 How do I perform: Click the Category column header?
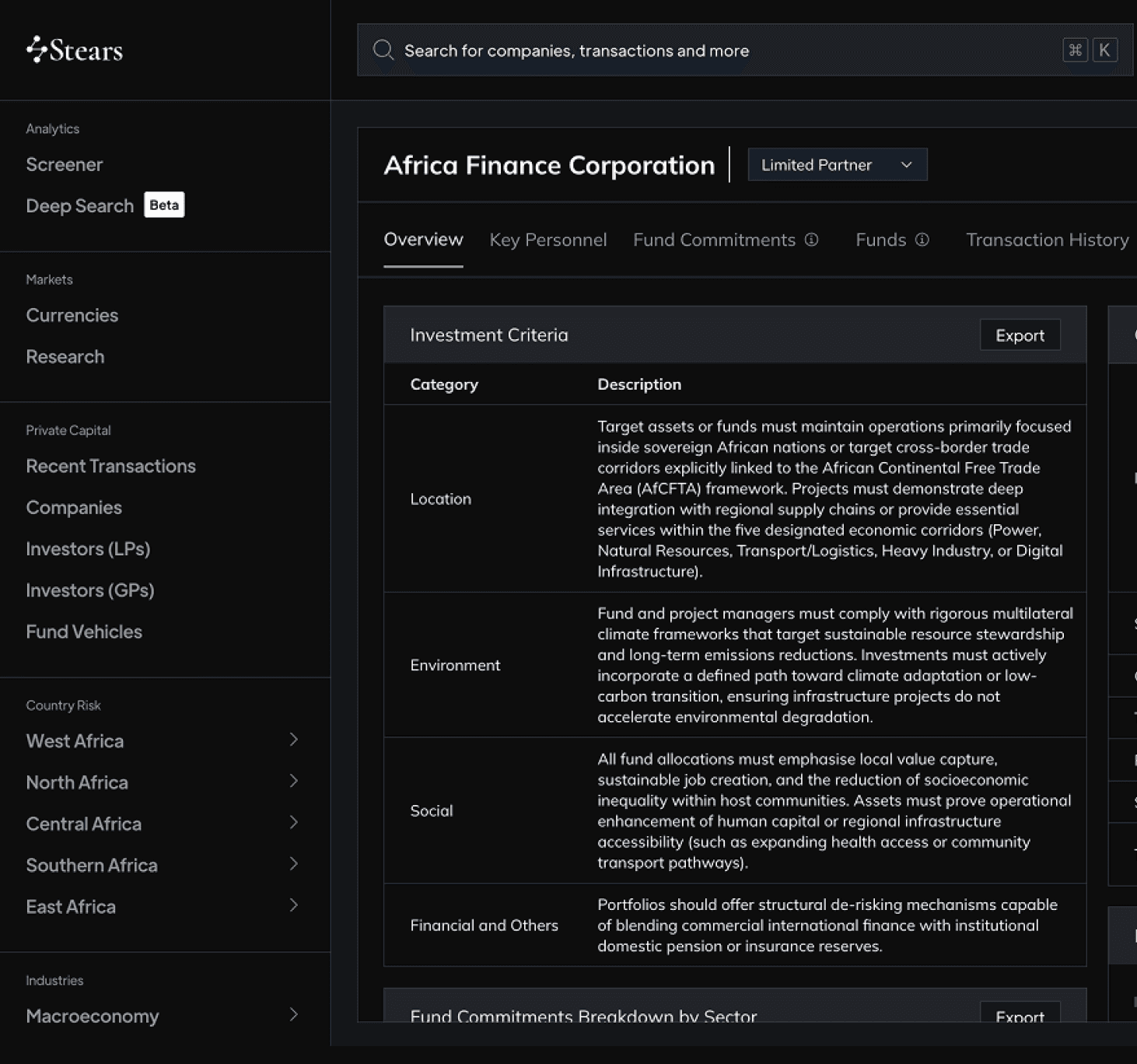pyautogui.click(x=444, y=384)
